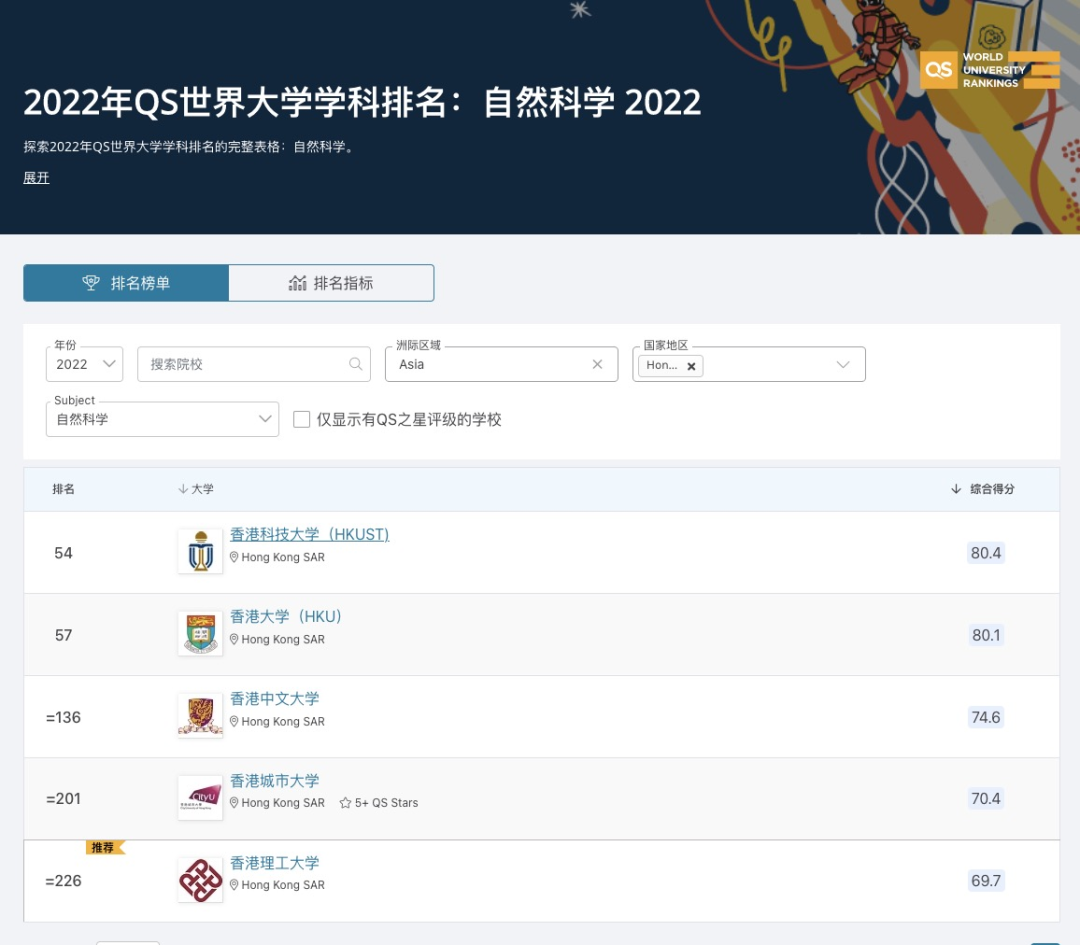
Task: Click the 香港中文大学 crest logo
Action: pos(200,715)
